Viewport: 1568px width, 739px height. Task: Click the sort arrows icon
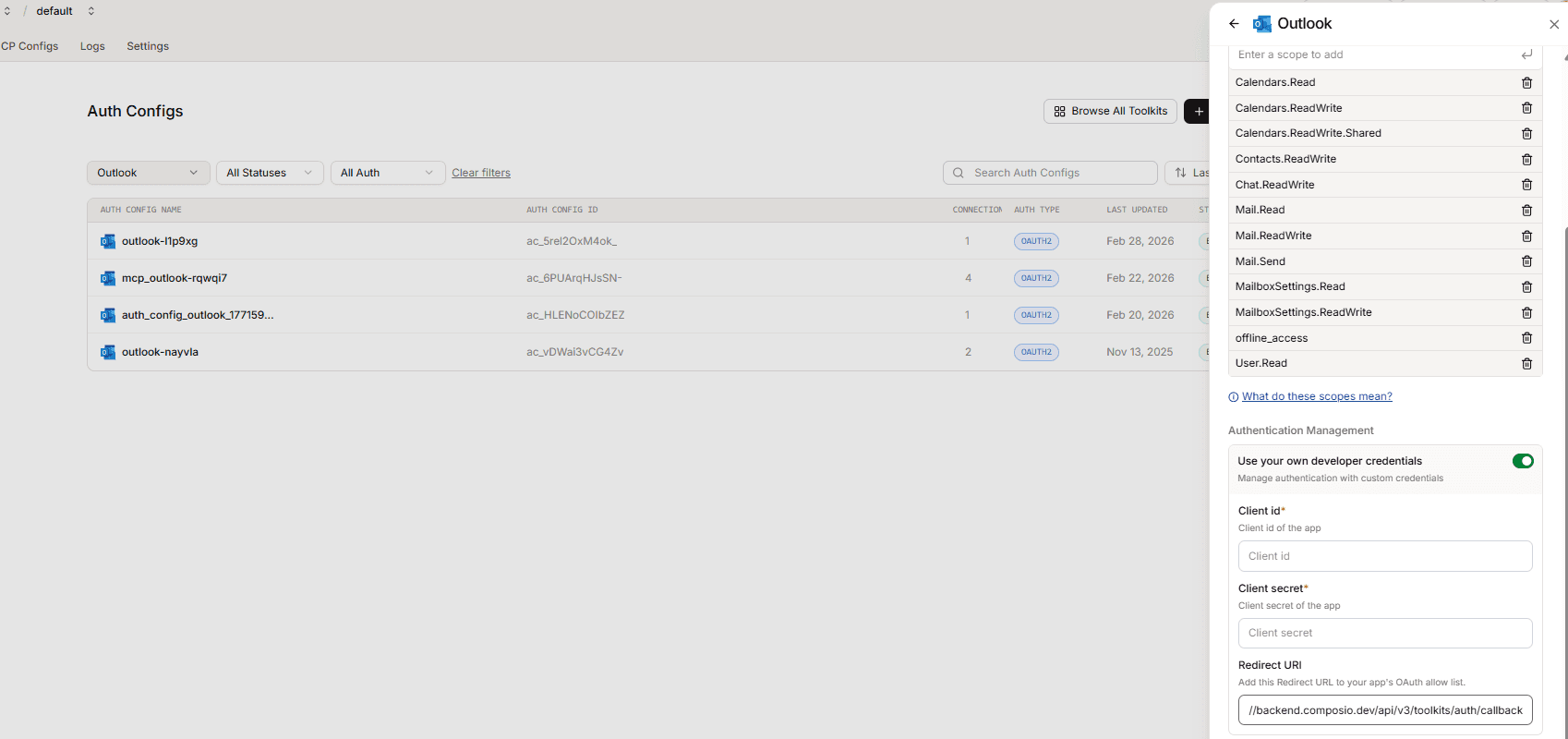(1180, 173)
